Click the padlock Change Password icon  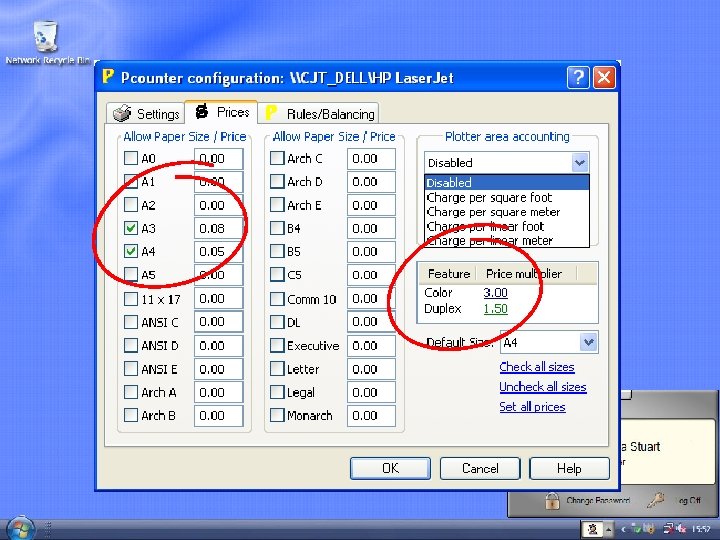pos(552,501)
